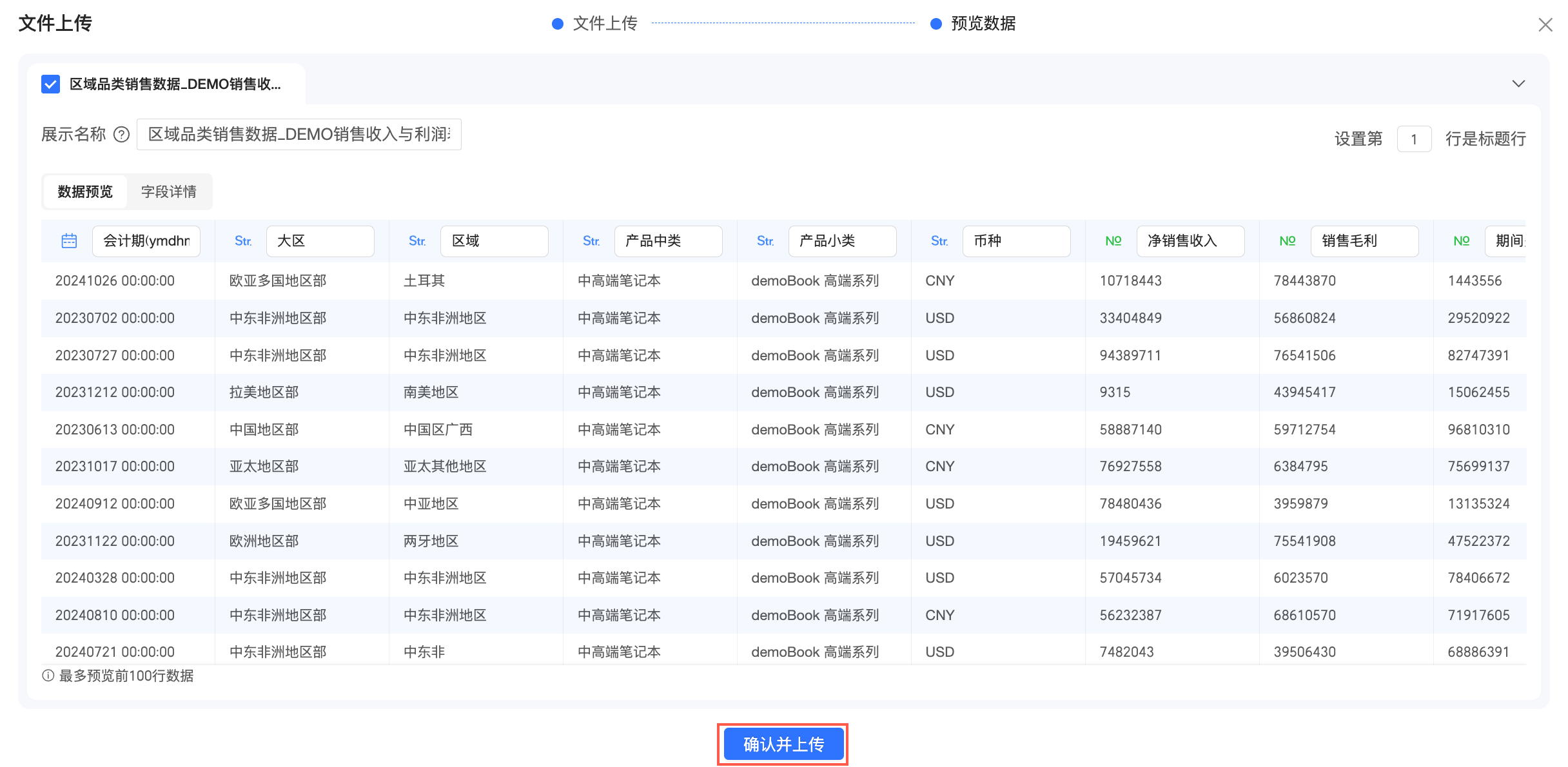Click the Str type icon for 币种 column
The width and height of the screenshot is (1568, 767).
pyautogui.click(x=939, y=241)
